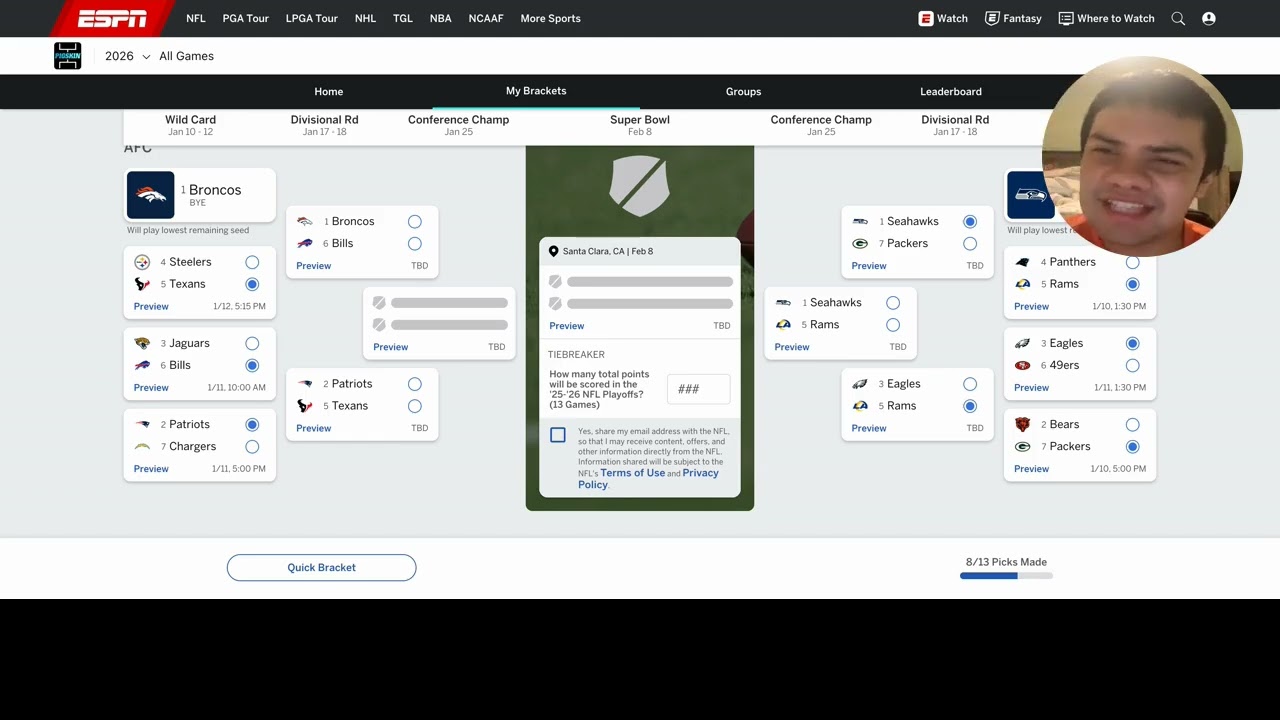
Task: Switch to the My Brackets tab
Action: pos(536,91)
